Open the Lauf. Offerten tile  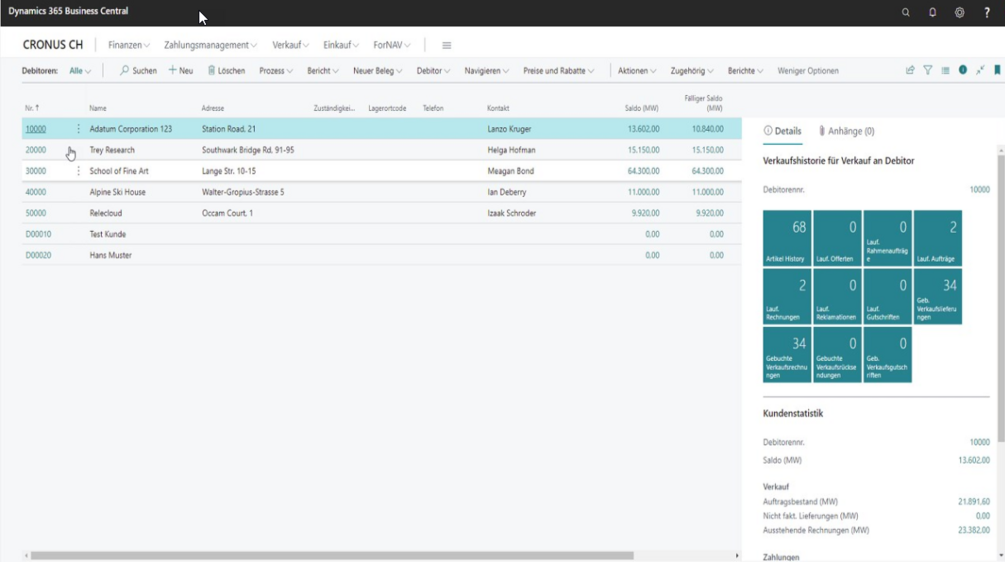[x=837, y=238]
